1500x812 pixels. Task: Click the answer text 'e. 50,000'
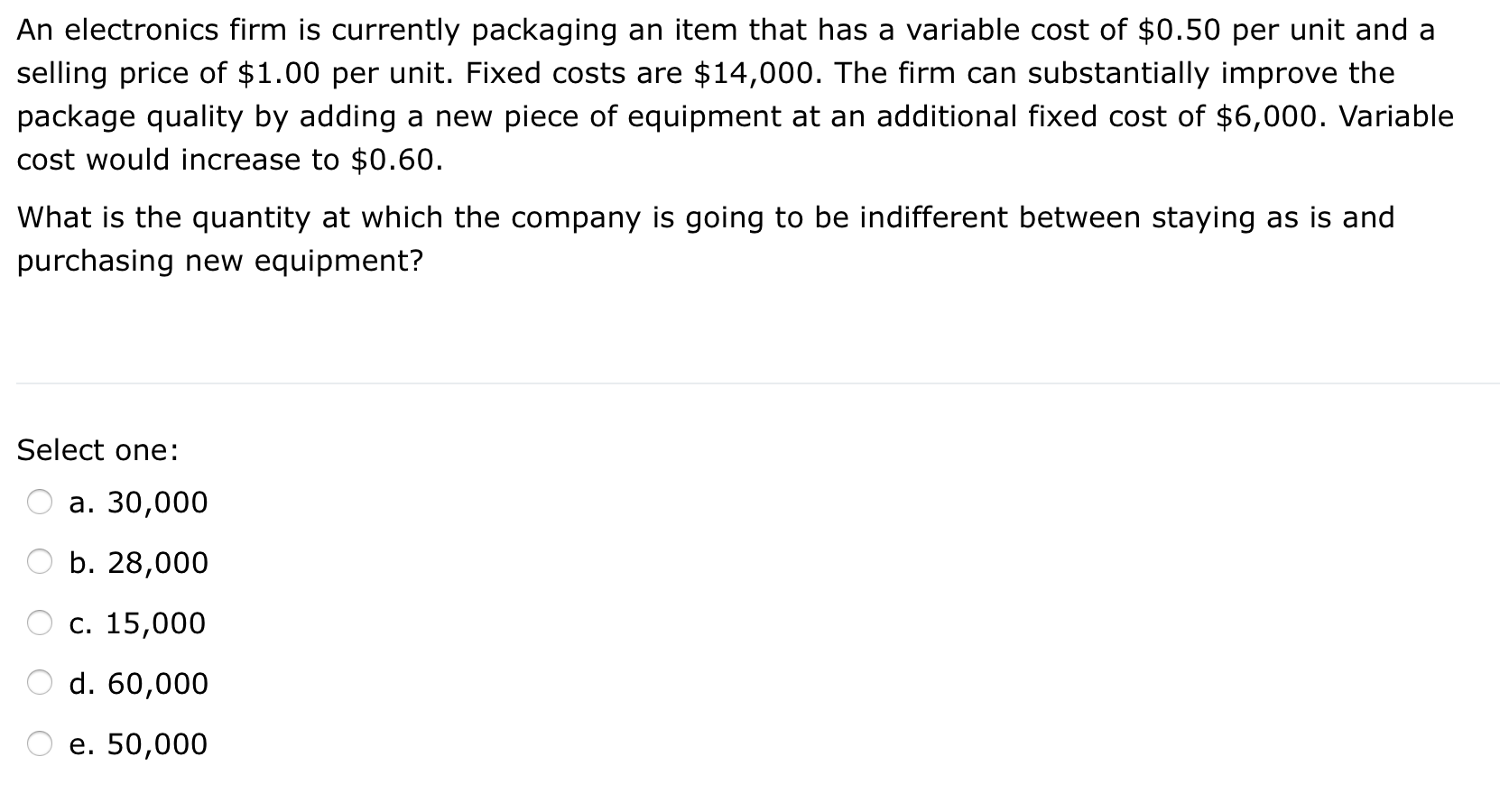click(137, 743)
